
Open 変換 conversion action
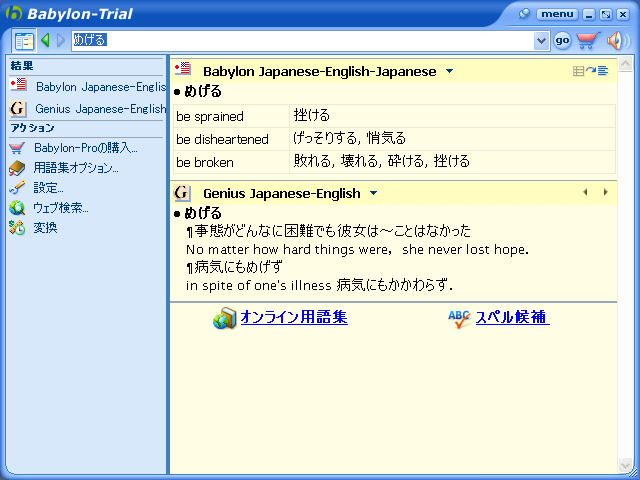click(45, 227)
